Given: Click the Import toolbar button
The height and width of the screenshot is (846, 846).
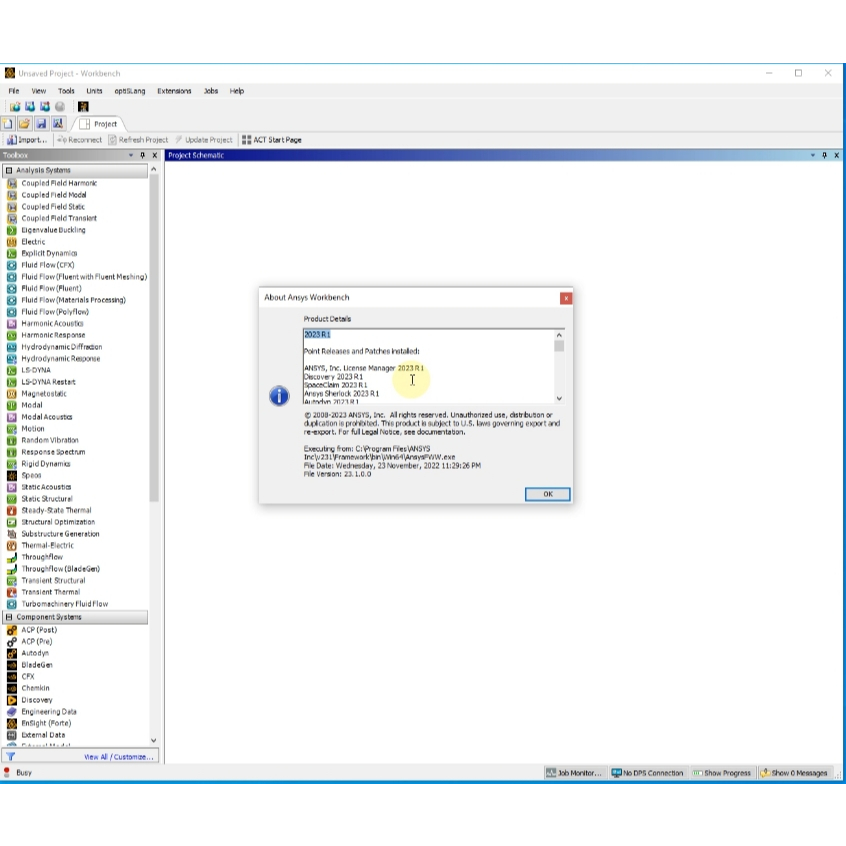Looking at the screenshot, I should click(x=27, y=140).
